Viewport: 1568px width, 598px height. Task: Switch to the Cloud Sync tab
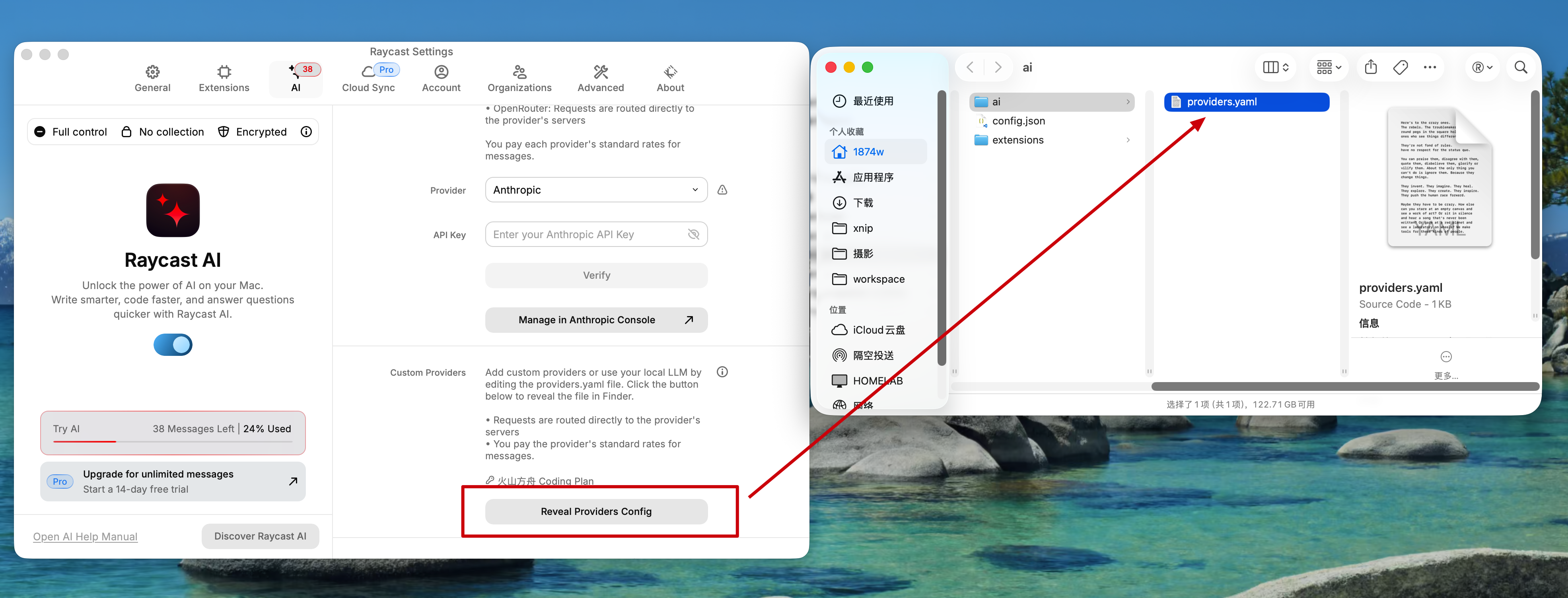(x=368, y=78)
